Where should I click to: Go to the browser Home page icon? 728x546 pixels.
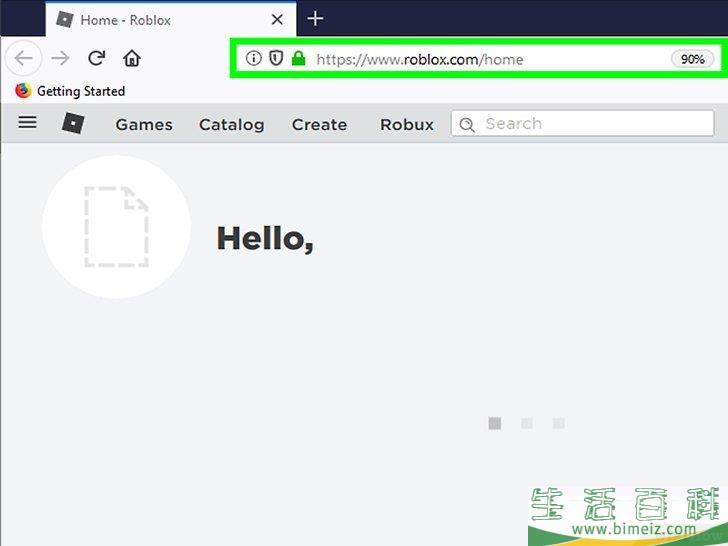132,58
